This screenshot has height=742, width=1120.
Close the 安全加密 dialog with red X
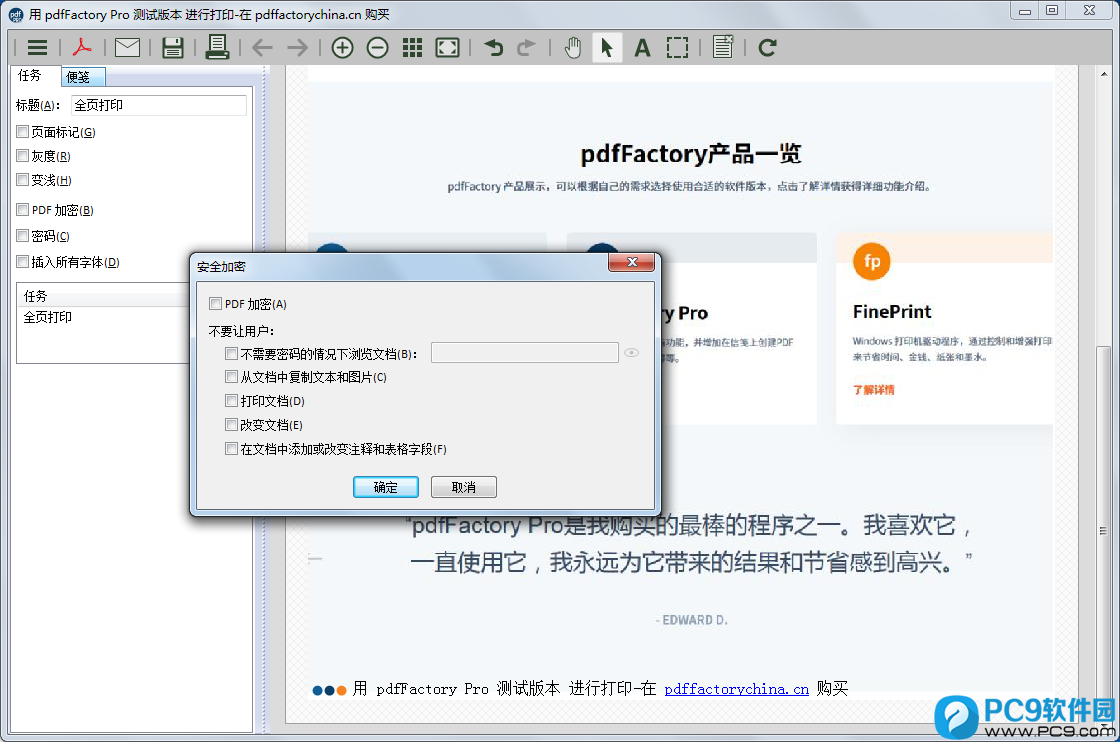point(631,262)
